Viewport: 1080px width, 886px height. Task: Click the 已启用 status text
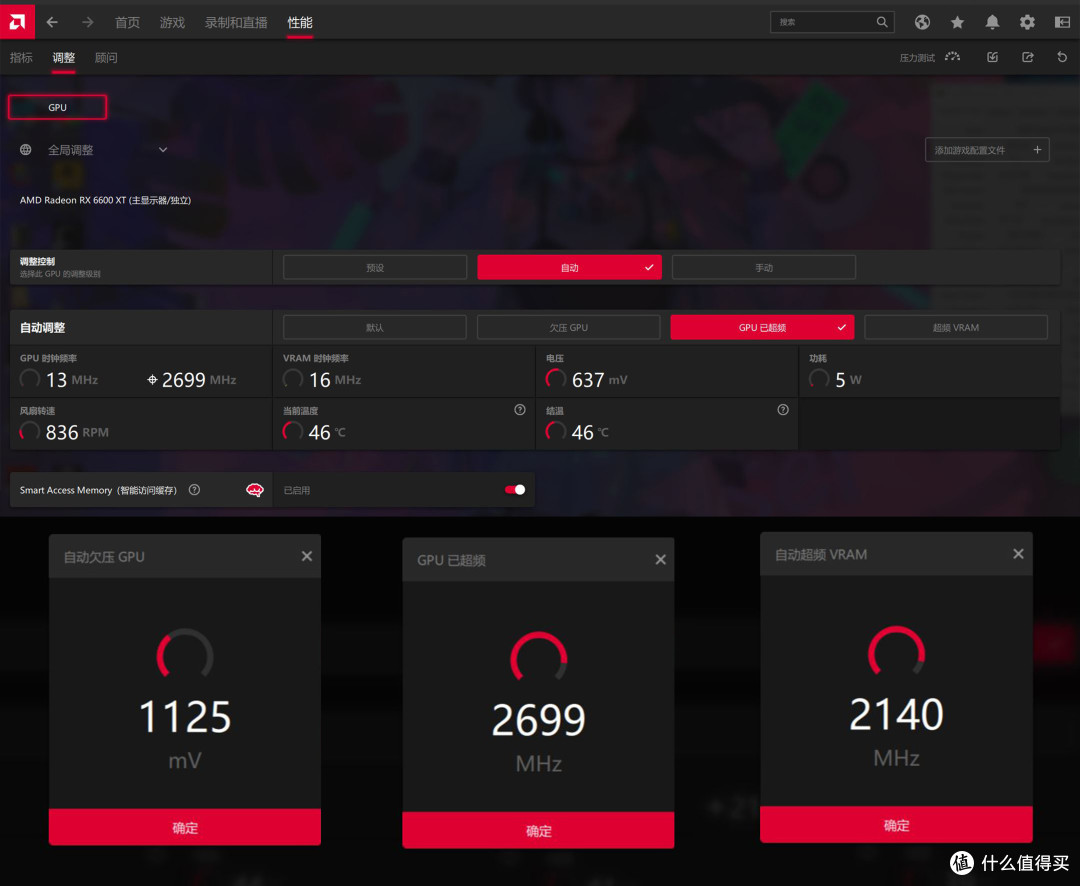[297, 491]
